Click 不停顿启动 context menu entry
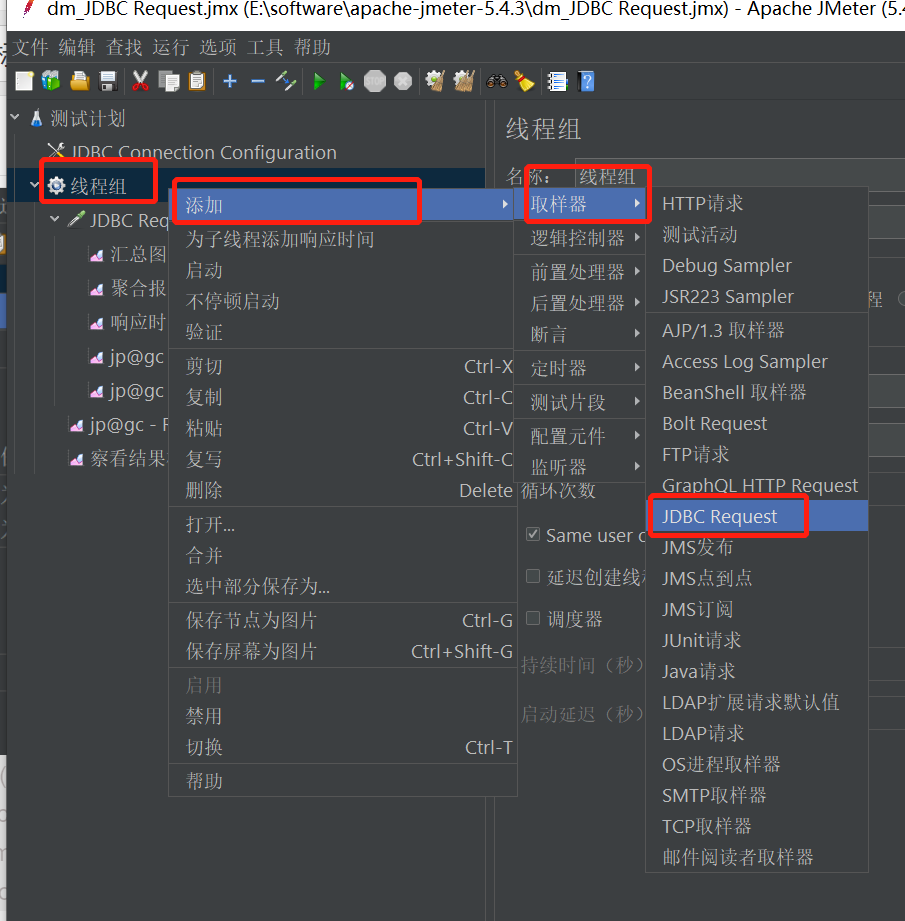 343,301
